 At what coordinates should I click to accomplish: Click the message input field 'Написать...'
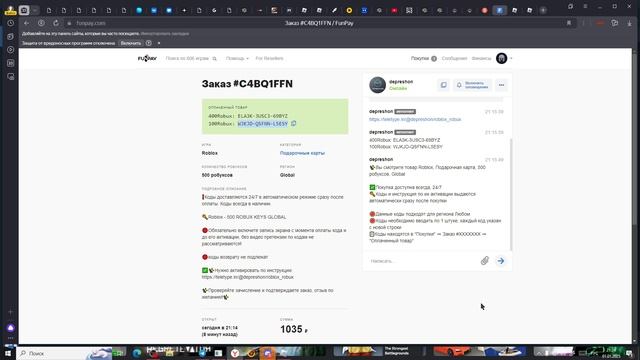(x=423, y=260)
